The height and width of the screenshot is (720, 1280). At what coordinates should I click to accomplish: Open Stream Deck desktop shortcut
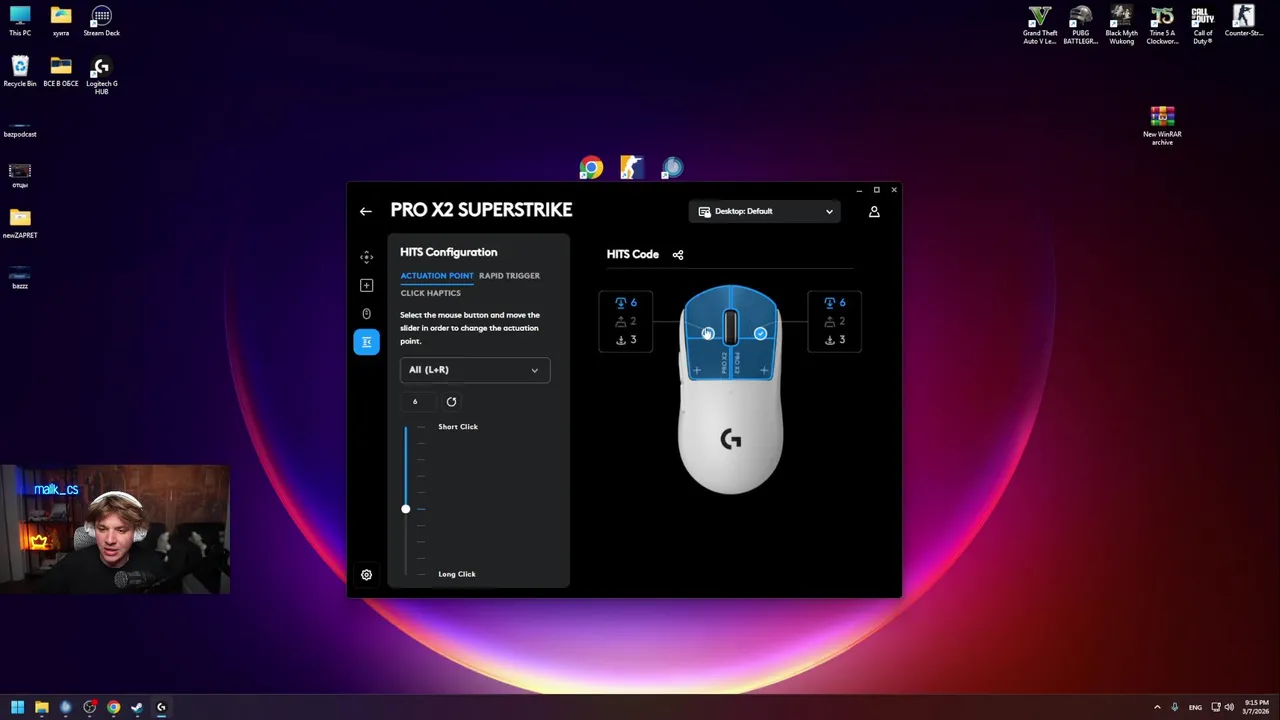click(x=101, y=21)
